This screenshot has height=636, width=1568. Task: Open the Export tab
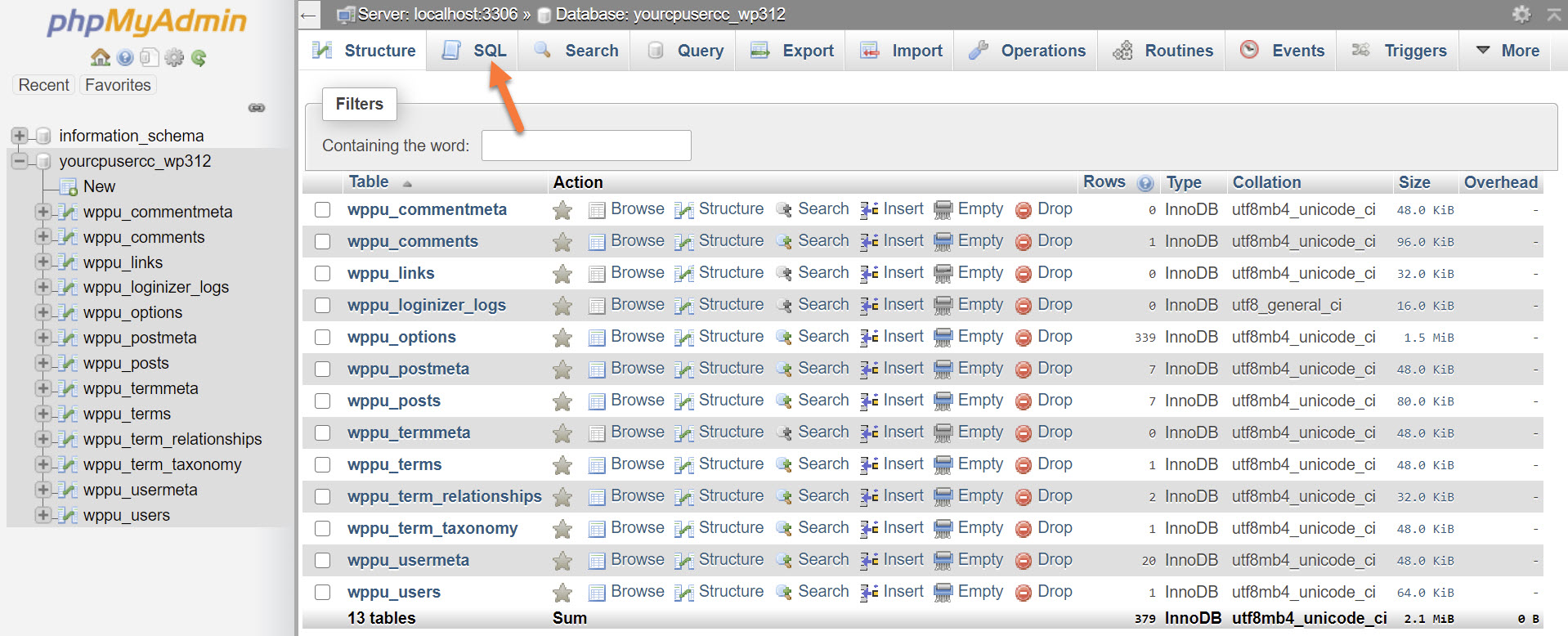tap(792, 51)
